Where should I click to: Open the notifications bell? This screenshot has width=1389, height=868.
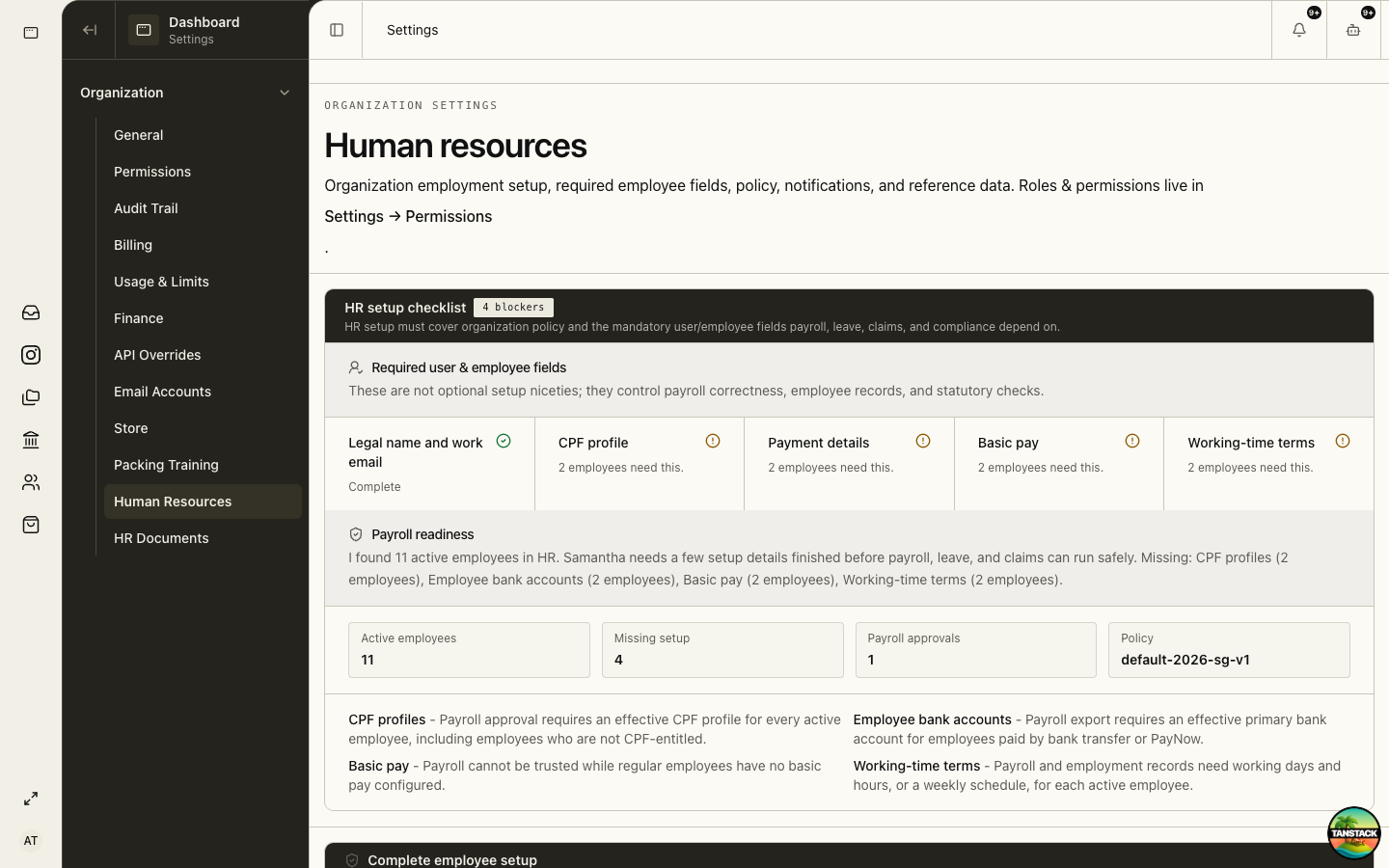[1299, 30]
